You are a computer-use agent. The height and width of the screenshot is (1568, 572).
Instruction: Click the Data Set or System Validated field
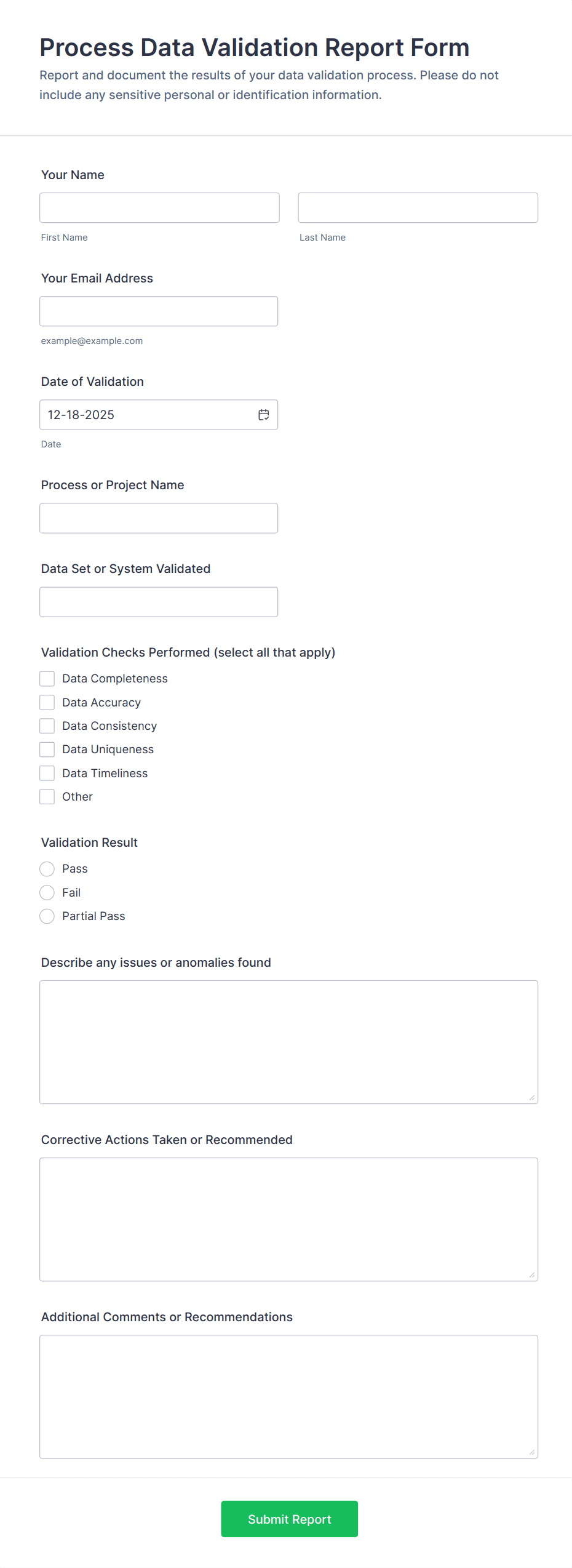click(x=159, y=601)
